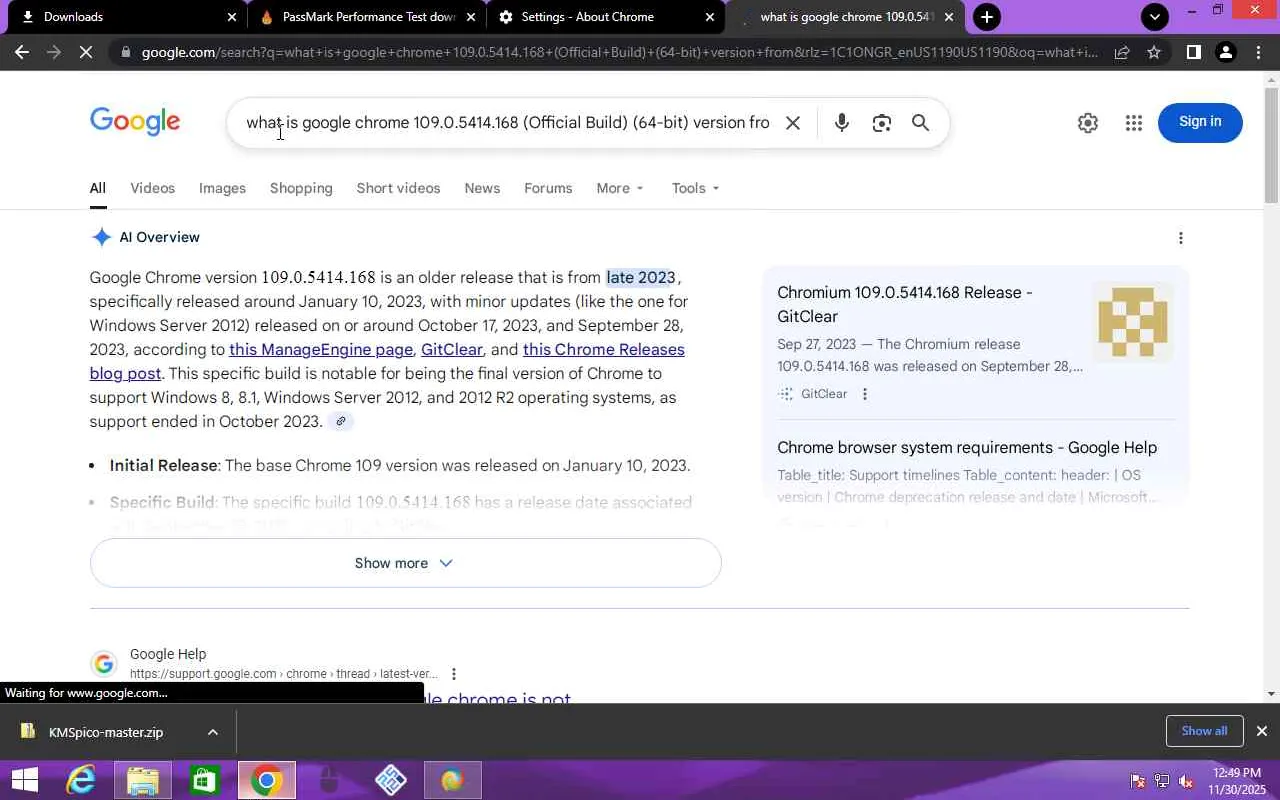Open options for the Google Help result
This screenshot has height=800, width=1280.
pyautogui.click(x=454, y=674)
